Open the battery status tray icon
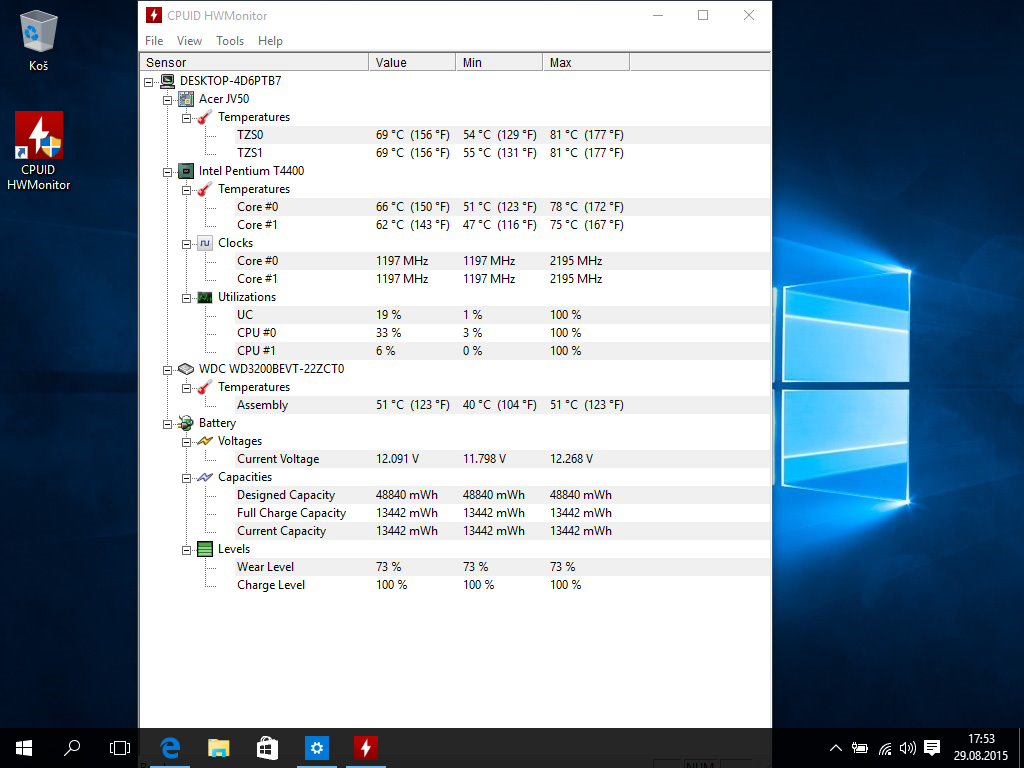 pos(860,748)
